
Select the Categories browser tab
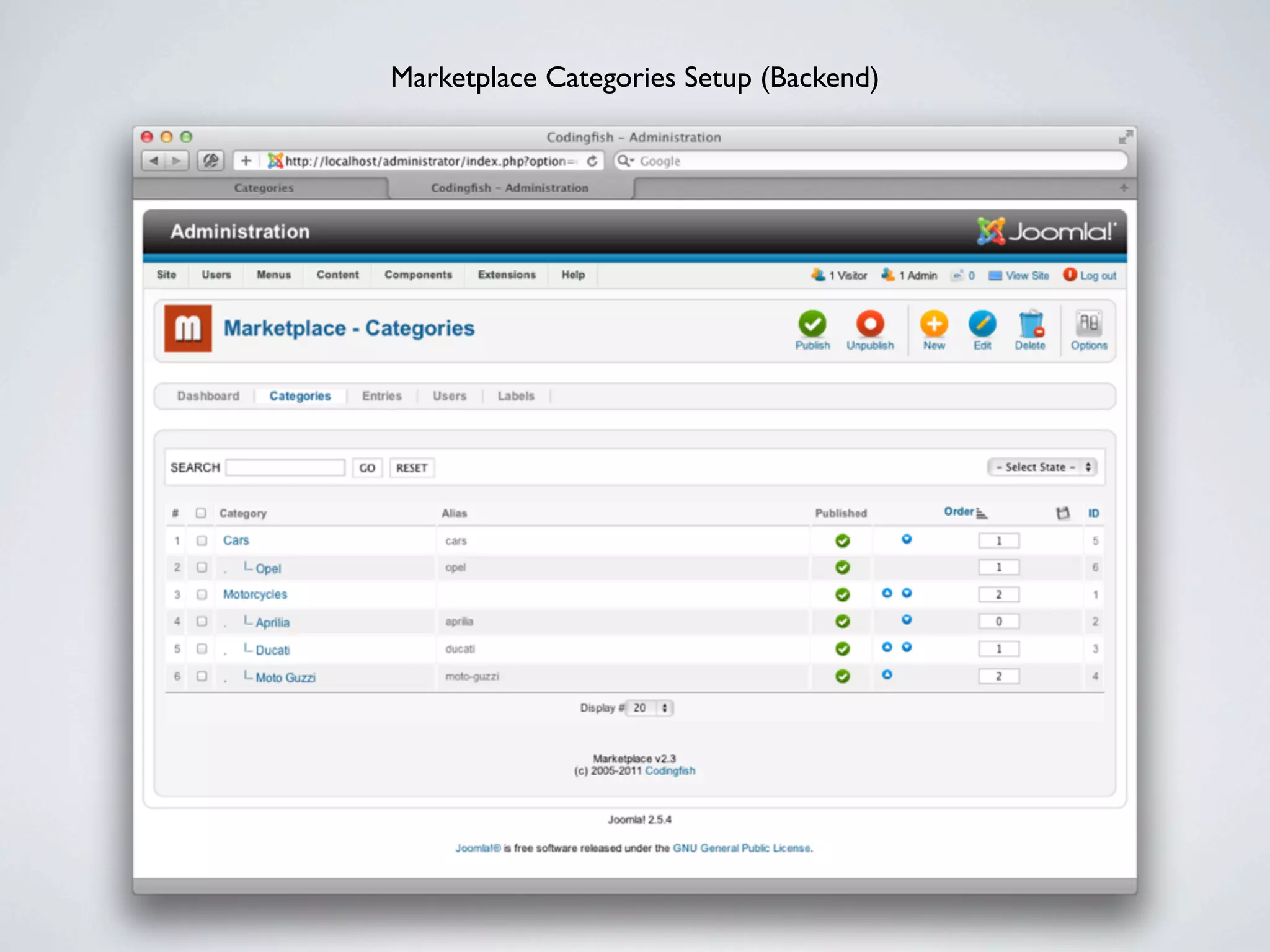[264, 188]
